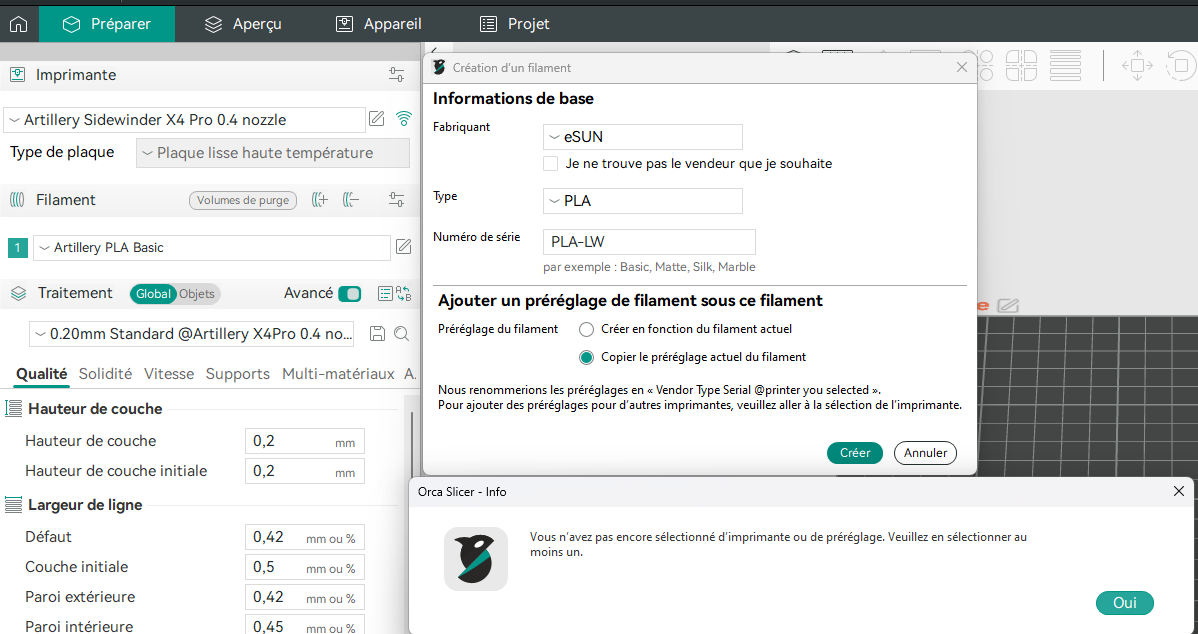This screenshot has height=634, width=1198.
Task: Click the Numéro de série text field
Action: pyautogui.click(x=649, y=242)
